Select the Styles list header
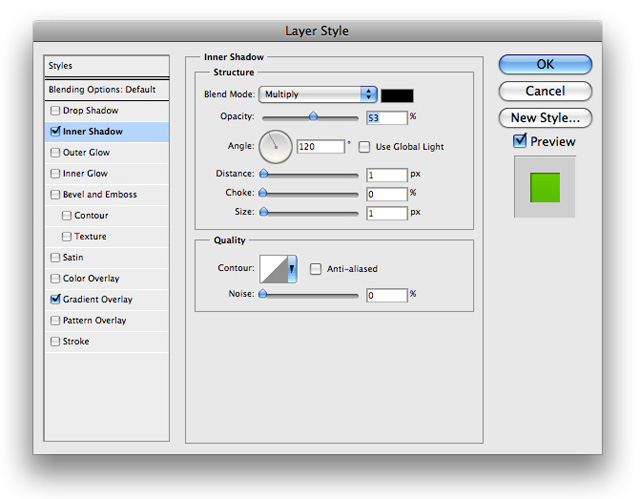Viewport: 640px width, 499px height. pos(107,66)
